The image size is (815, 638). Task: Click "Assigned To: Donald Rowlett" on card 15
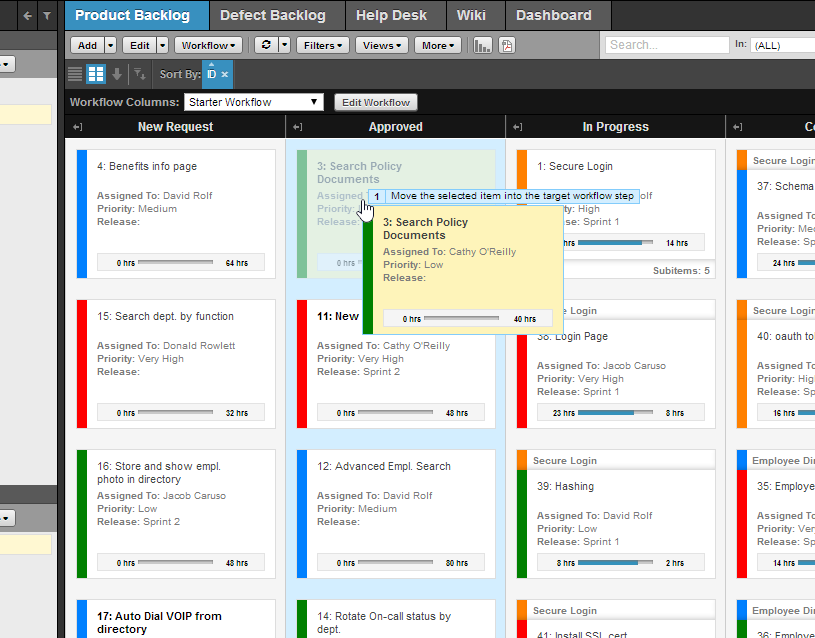(x=166, y=346)
